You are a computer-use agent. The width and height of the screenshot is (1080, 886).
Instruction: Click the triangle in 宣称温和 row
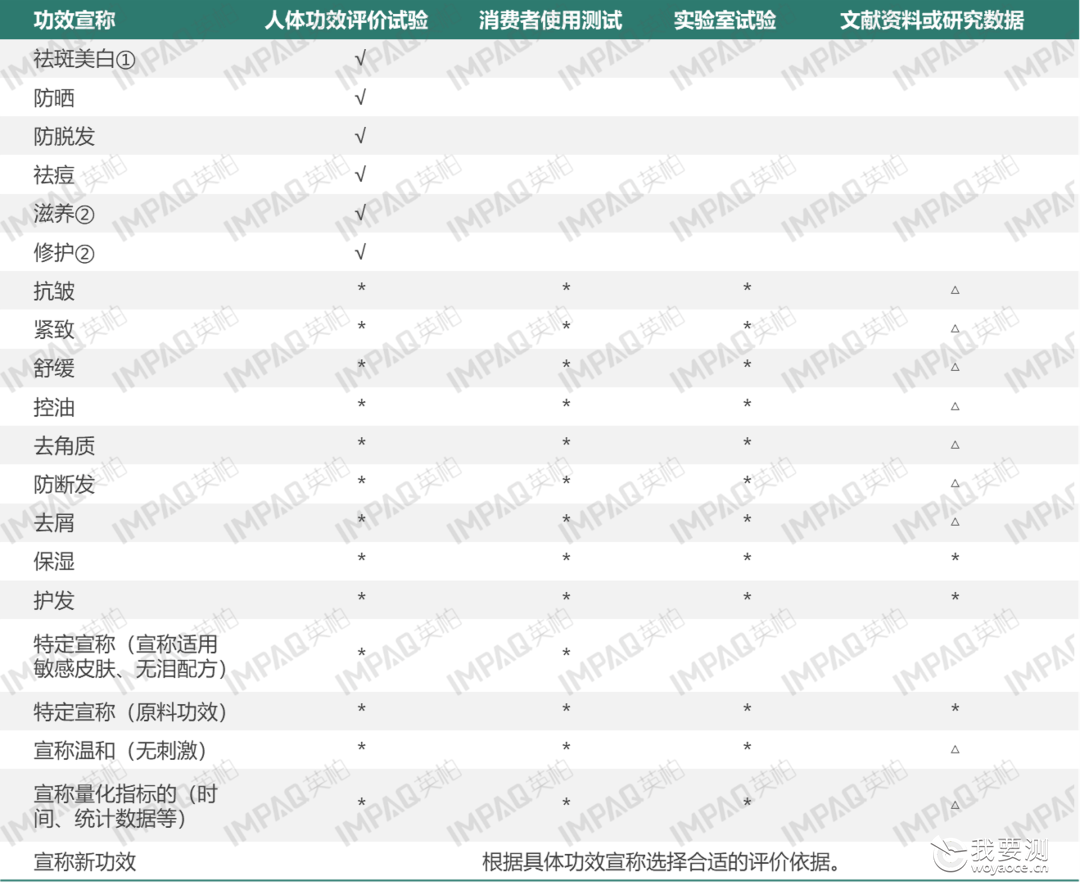pos(955,750)
